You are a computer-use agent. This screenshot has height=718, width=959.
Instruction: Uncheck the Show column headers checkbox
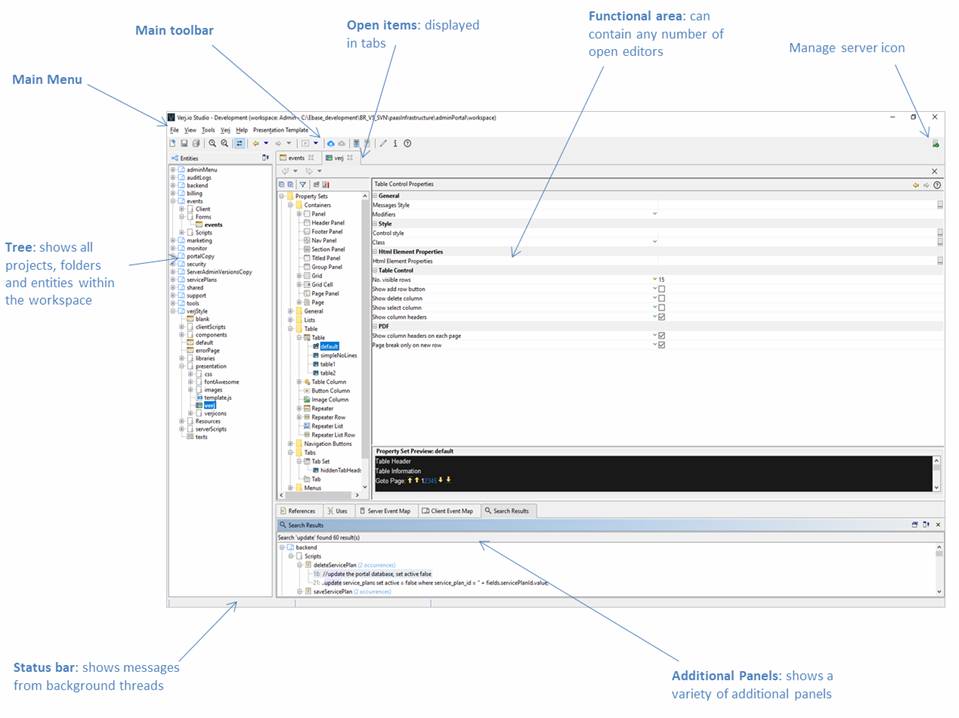(661, 317)
